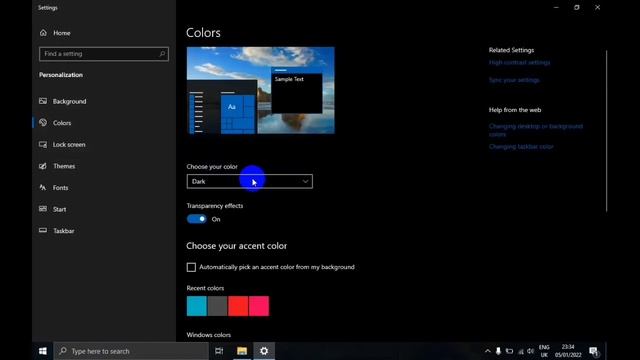Open Start menu settings
The height and width of the screenshot is (360, 640).
pyautogui.click(x=59, y=209)
